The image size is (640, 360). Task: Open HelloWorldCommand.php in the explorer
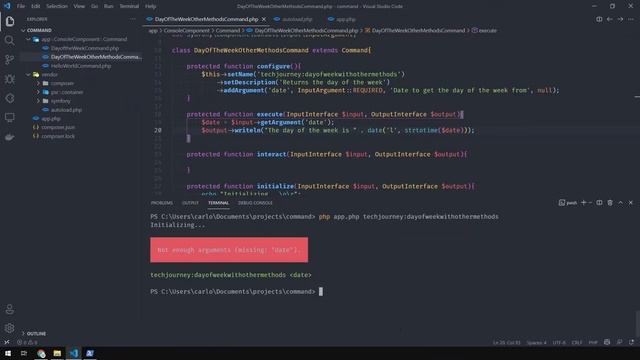[x=80, y=66]
